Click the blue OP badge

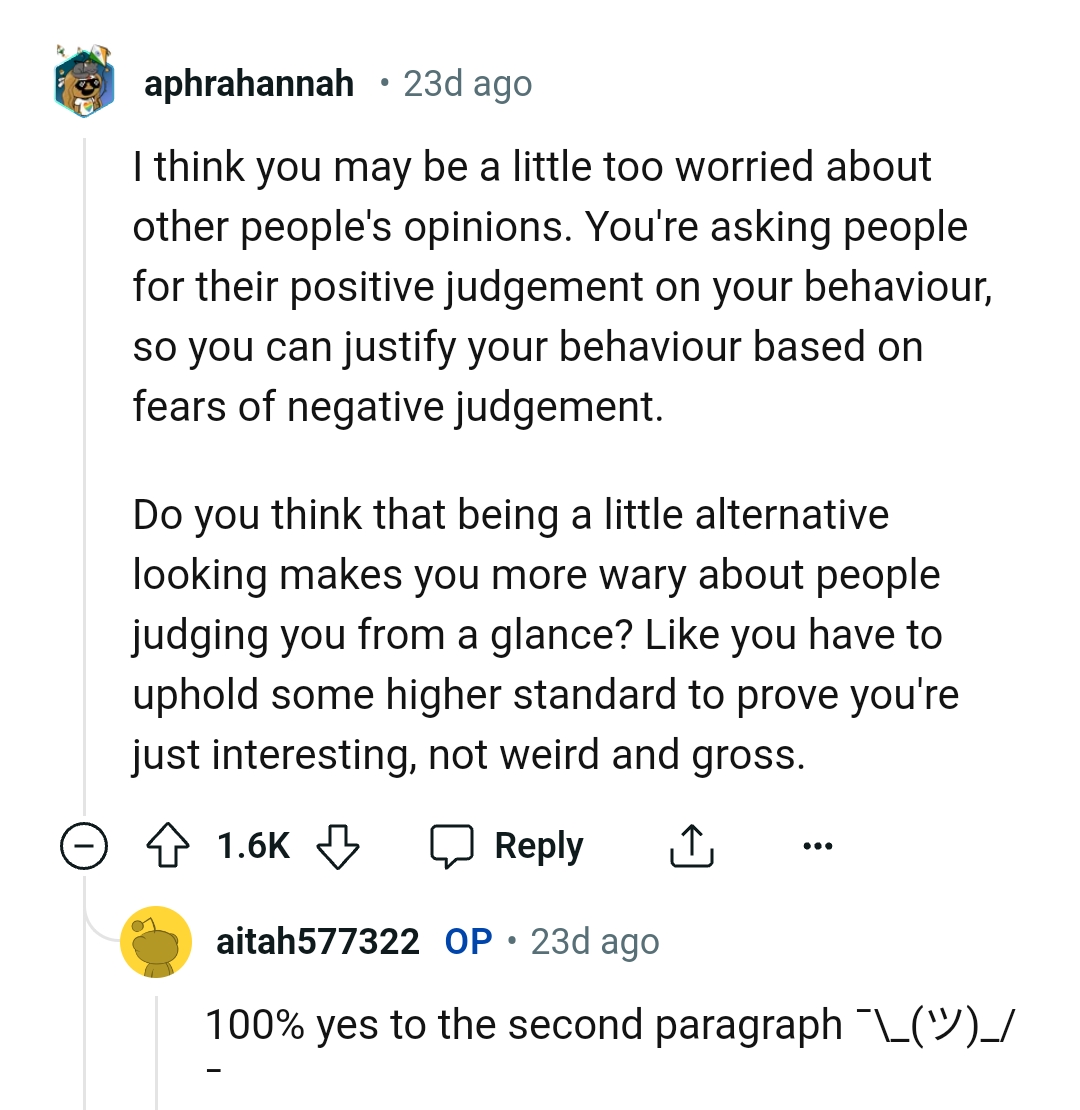[467, 940]
